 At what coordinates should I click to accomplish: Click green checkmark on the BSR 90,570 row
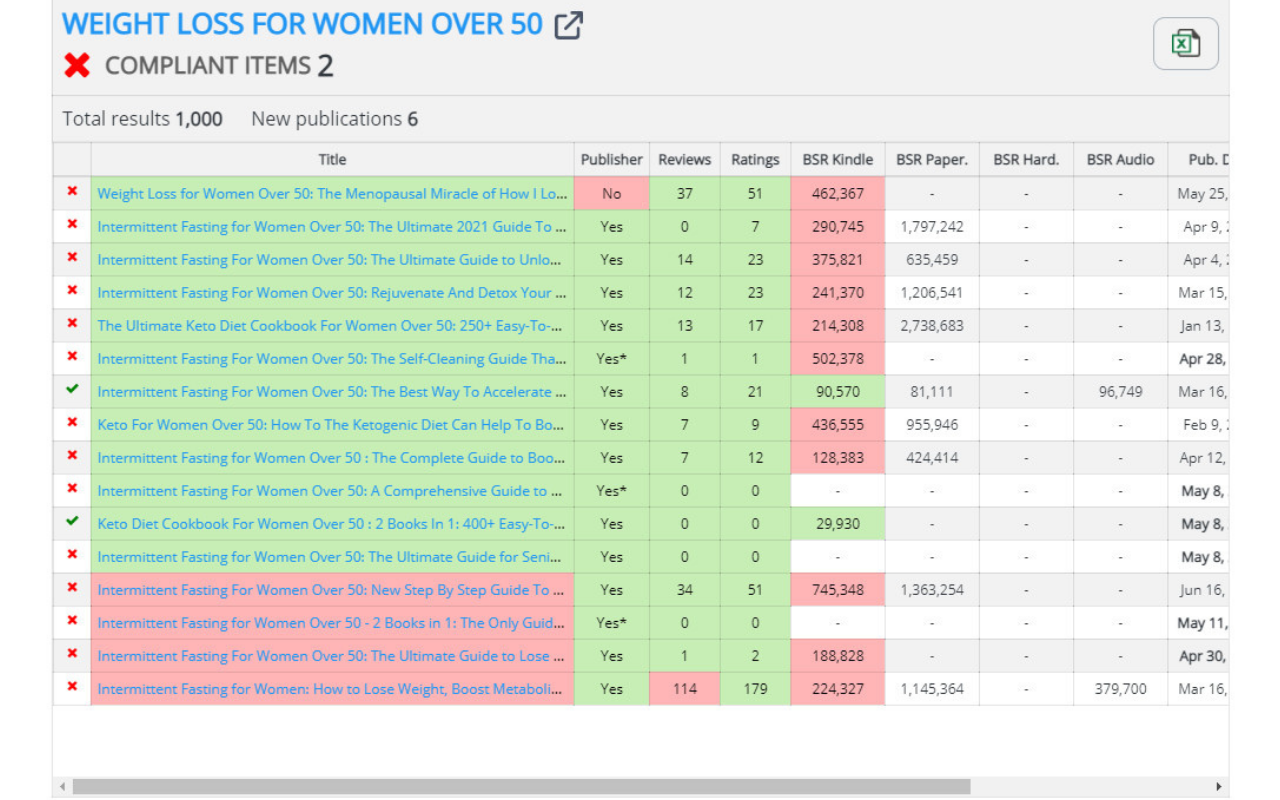tap(72, 390)
